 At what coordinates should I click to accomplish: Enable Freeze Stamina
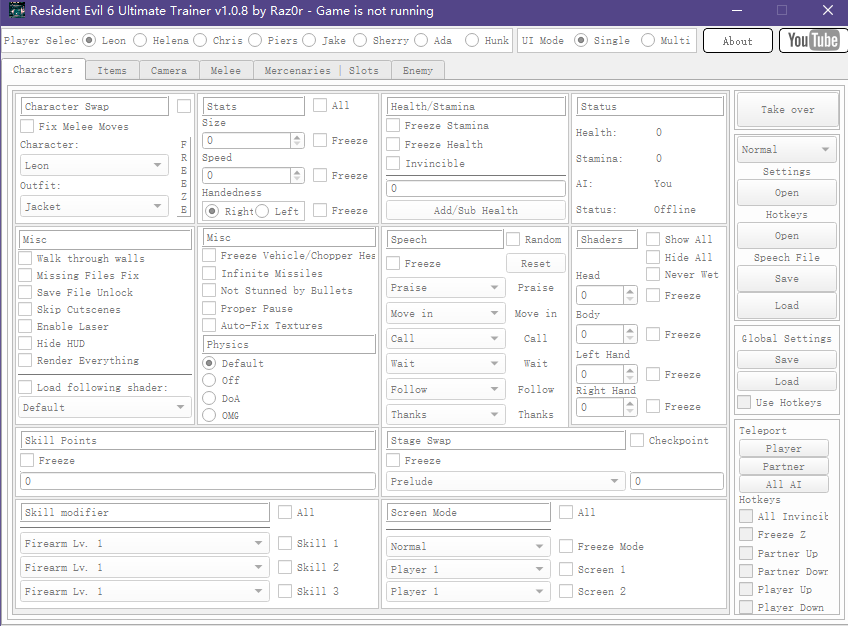click(x=393, y=125)
